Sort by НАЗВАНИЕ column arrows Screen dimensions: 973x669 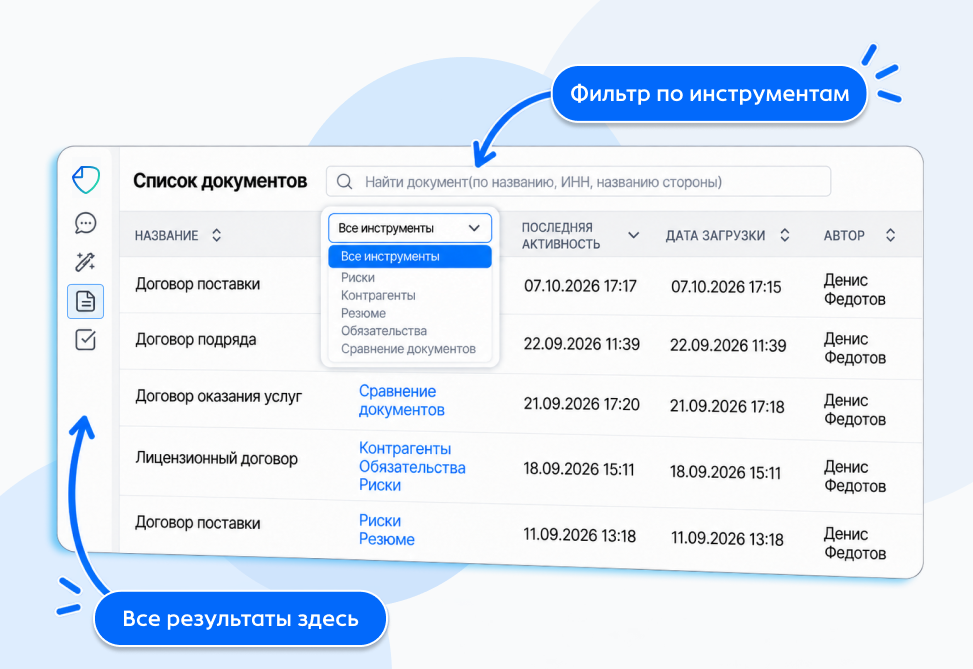[216, 235]
